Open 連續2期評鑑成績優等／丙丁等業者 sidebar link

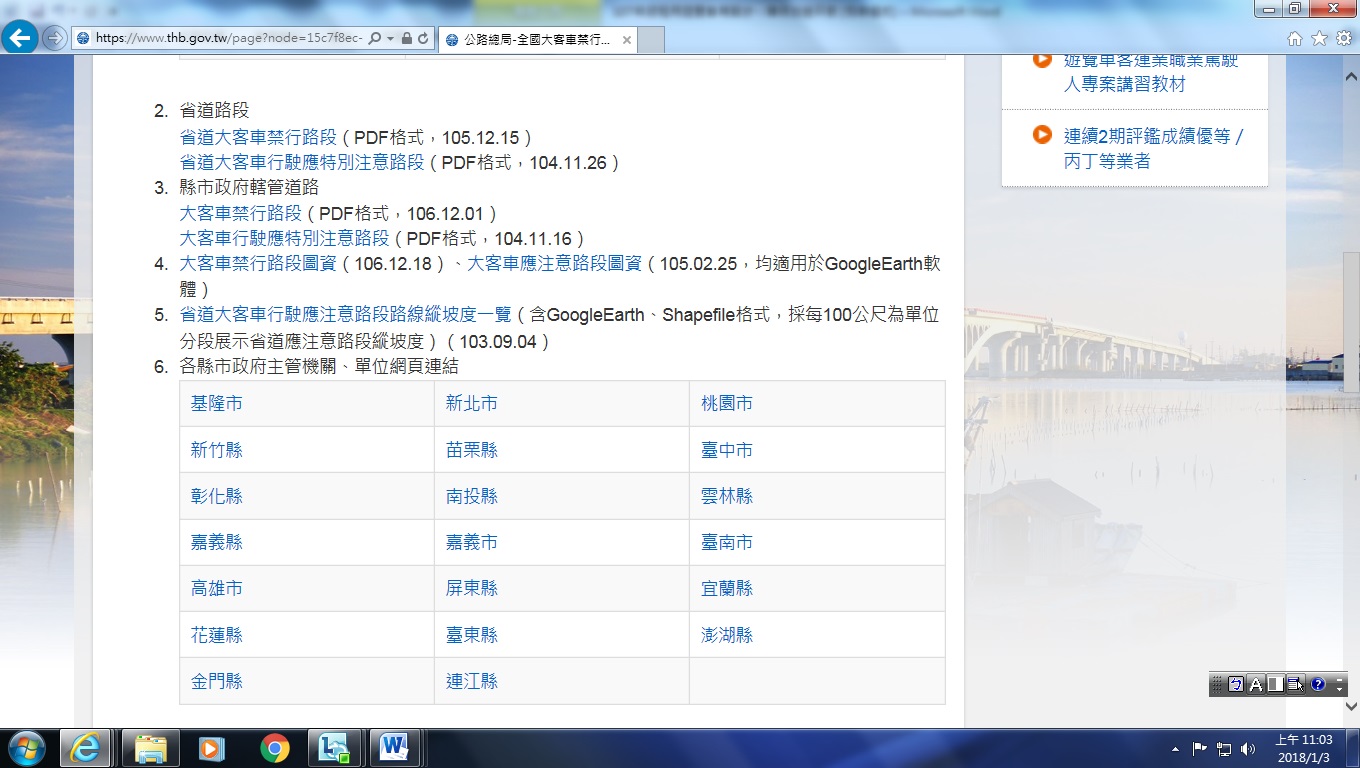click(1154, 149)
